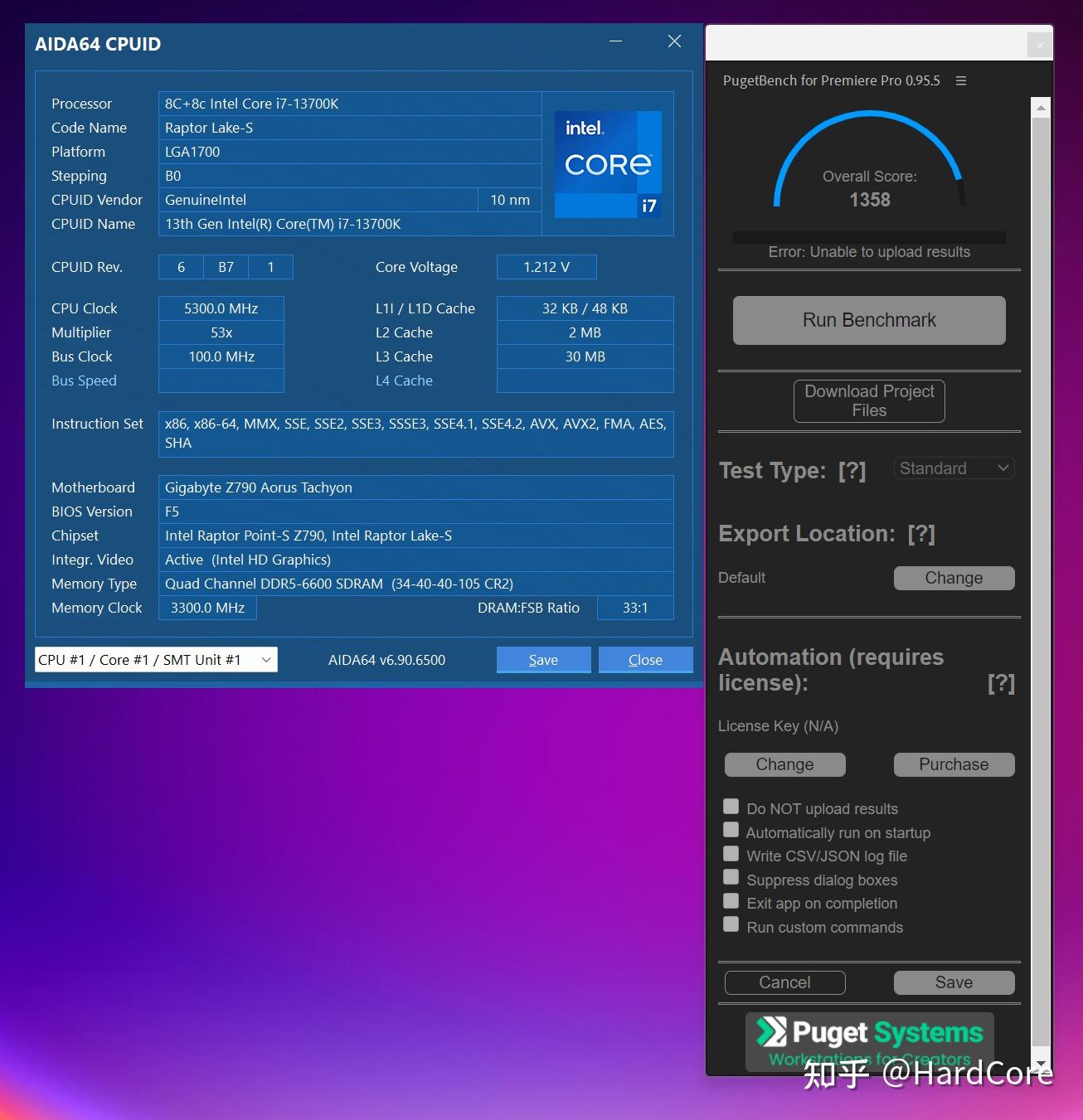Minimize the AIDA64 CPUID window

tap(615, 41)
